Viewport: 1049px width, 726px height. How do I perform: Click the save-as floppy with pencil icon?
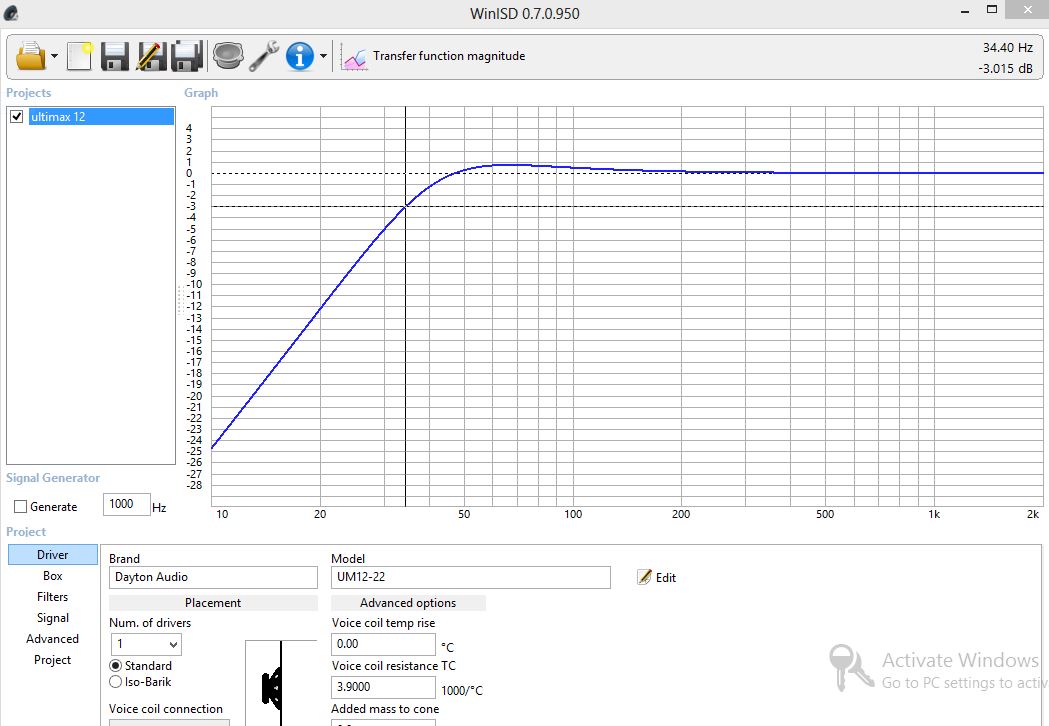[151, 56]
